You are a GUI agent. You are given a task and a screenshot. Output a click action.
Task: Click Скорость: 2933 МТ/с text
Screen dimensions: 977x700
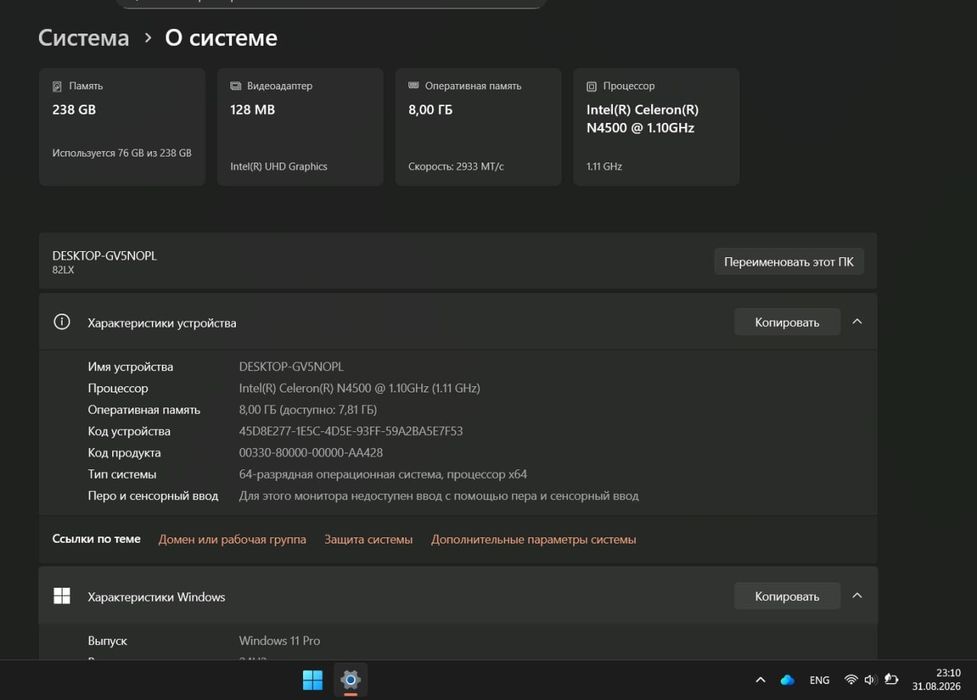coord(456,166)
